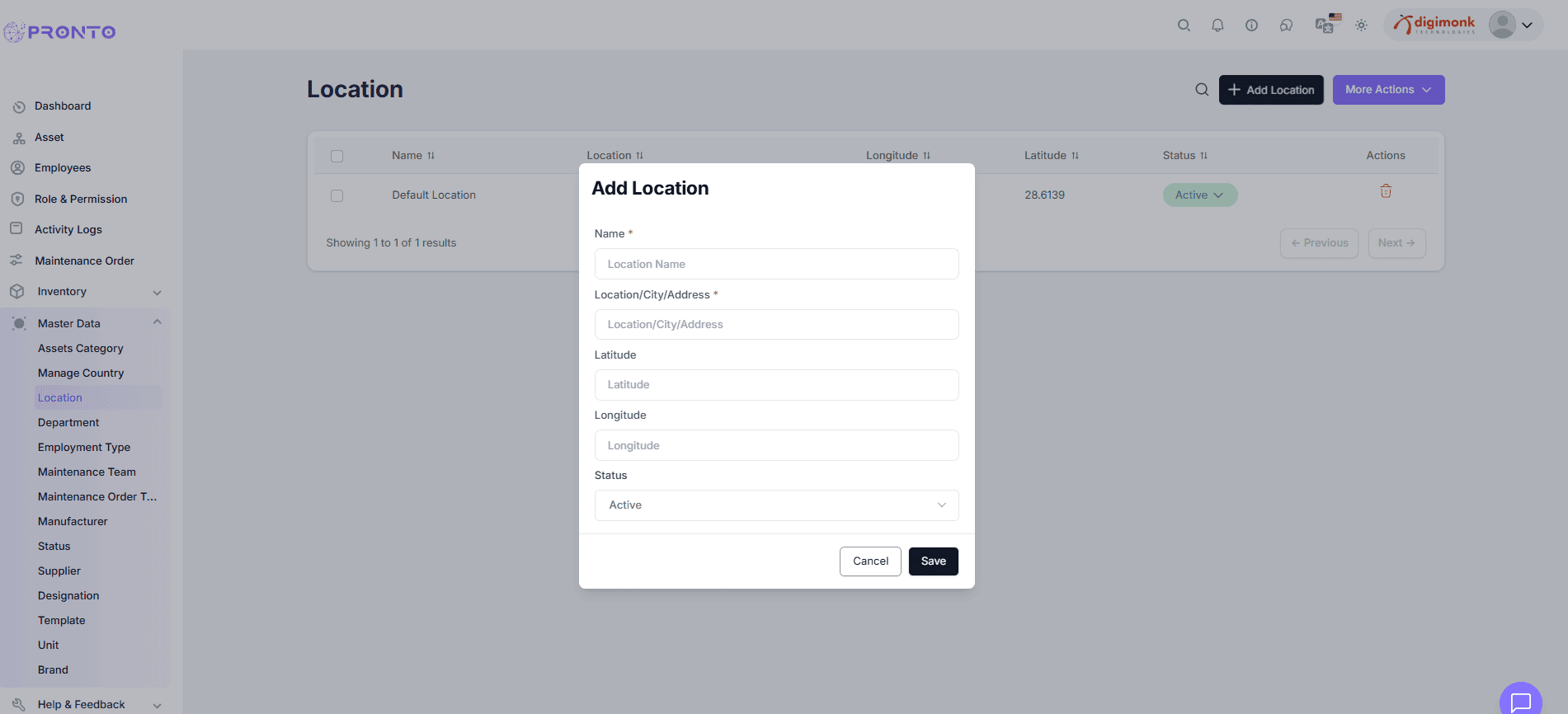Sort by Latitude column arrows
The width and height of the screenshot is (1568, 714).
(1075, 156)
